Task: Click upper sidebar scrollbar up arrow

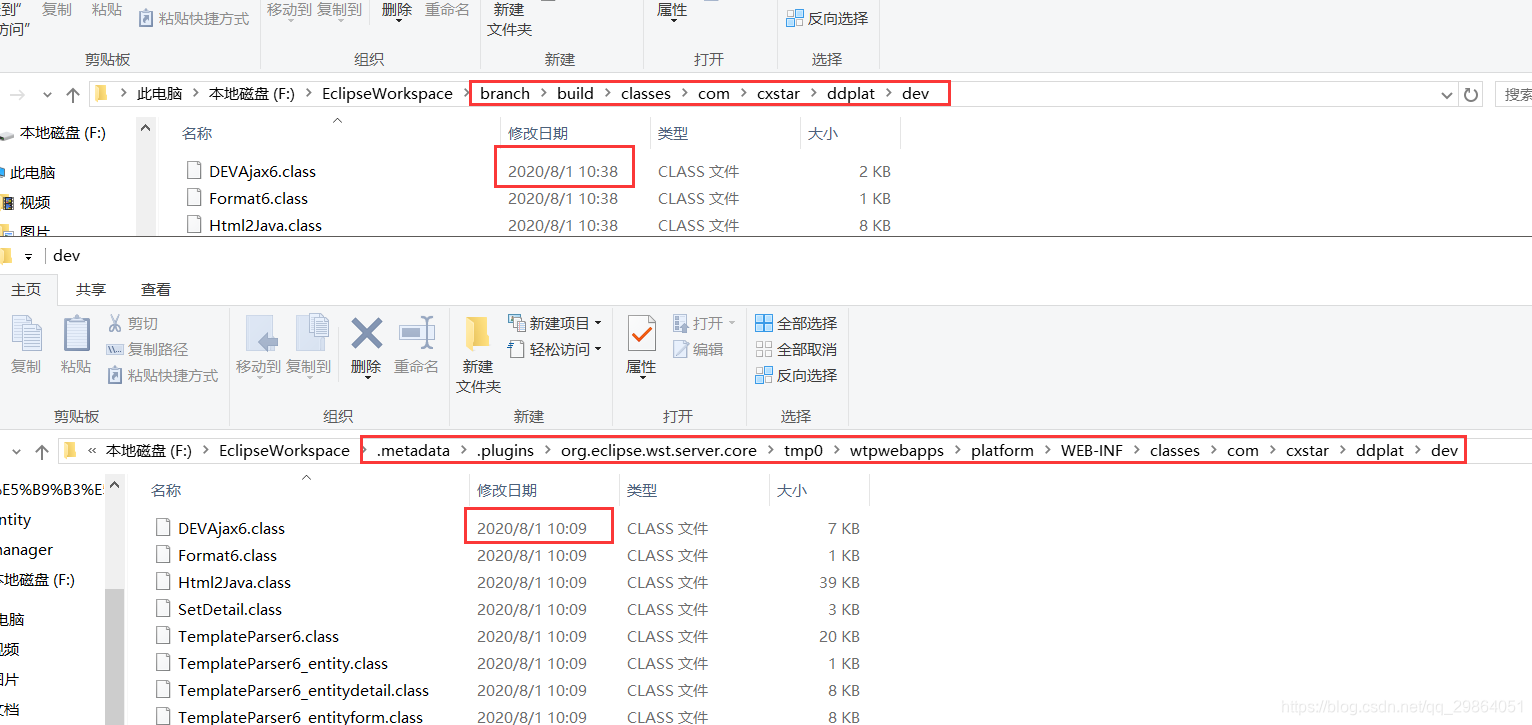Action: pos(146,130)
